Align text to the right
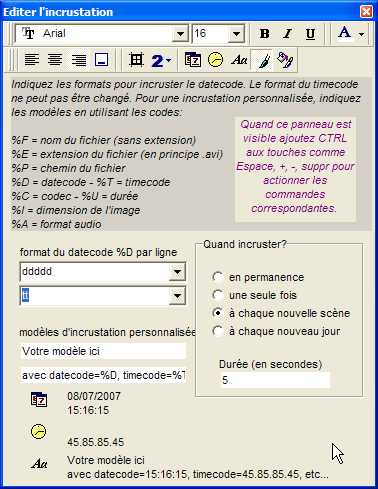 click(x=79, y=60)
